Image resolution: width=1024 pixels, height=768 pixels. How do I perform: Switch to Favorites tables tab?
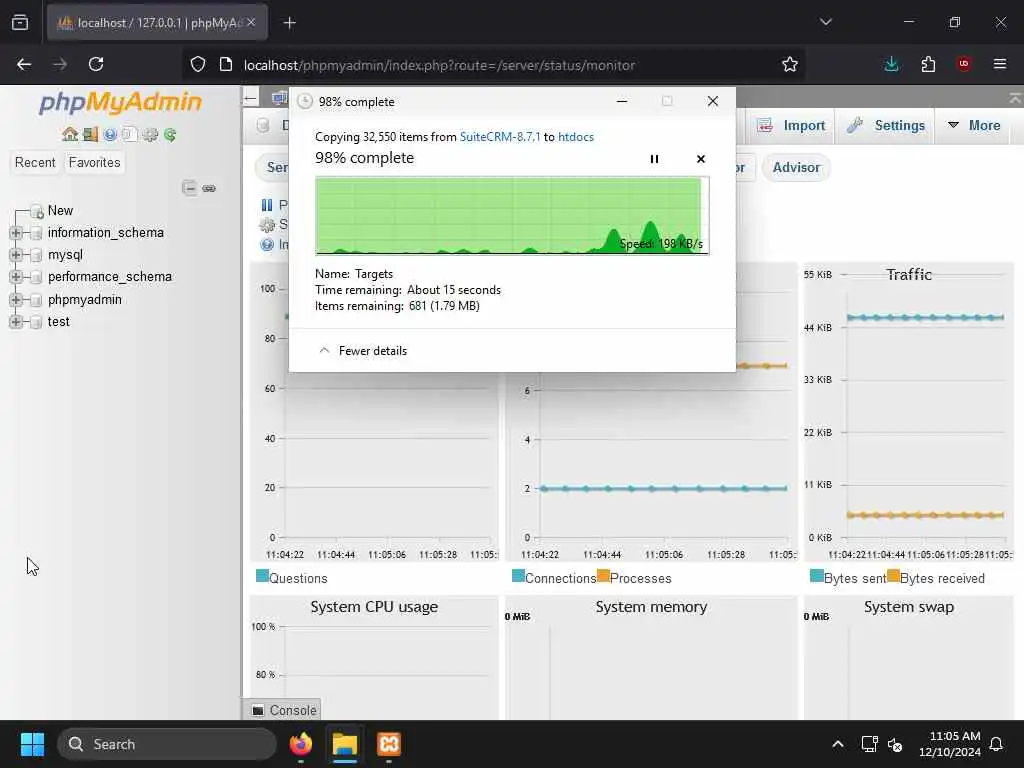coord(95,163)
